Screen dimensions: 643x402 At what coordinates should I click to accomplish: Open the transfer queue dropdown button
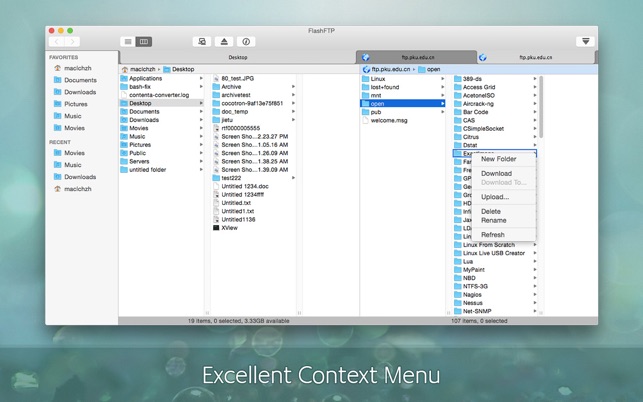tap(585, 42)
